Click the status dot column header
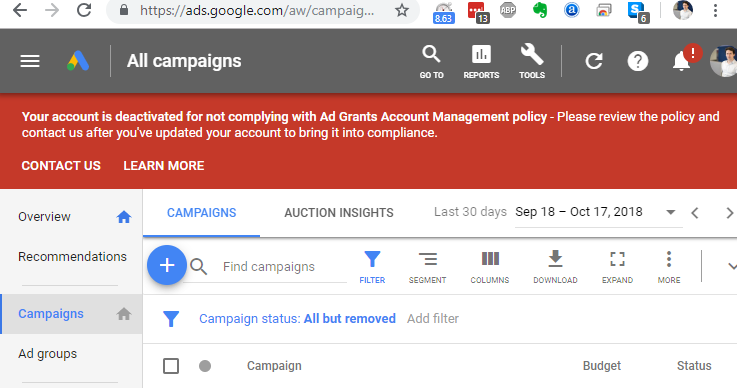 tap(205, 366)
